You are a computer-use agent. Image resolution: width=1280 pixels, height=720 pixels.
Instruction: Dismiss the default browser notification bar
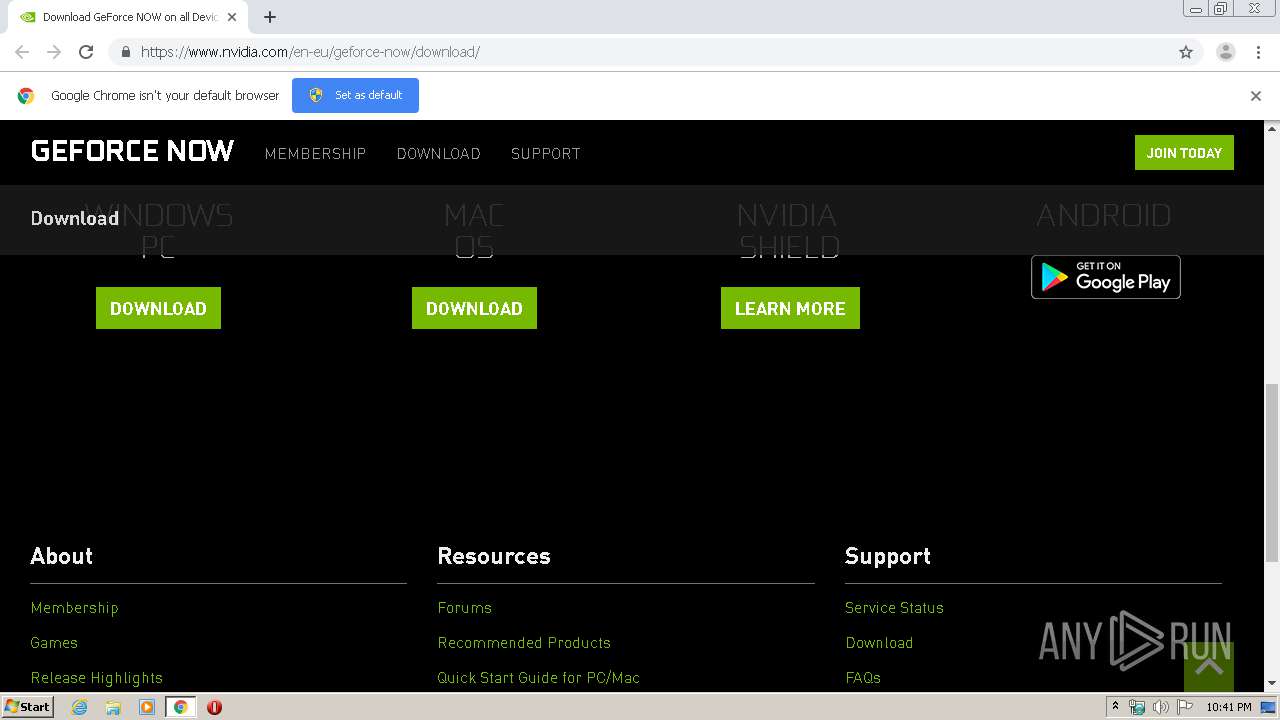1256,96
